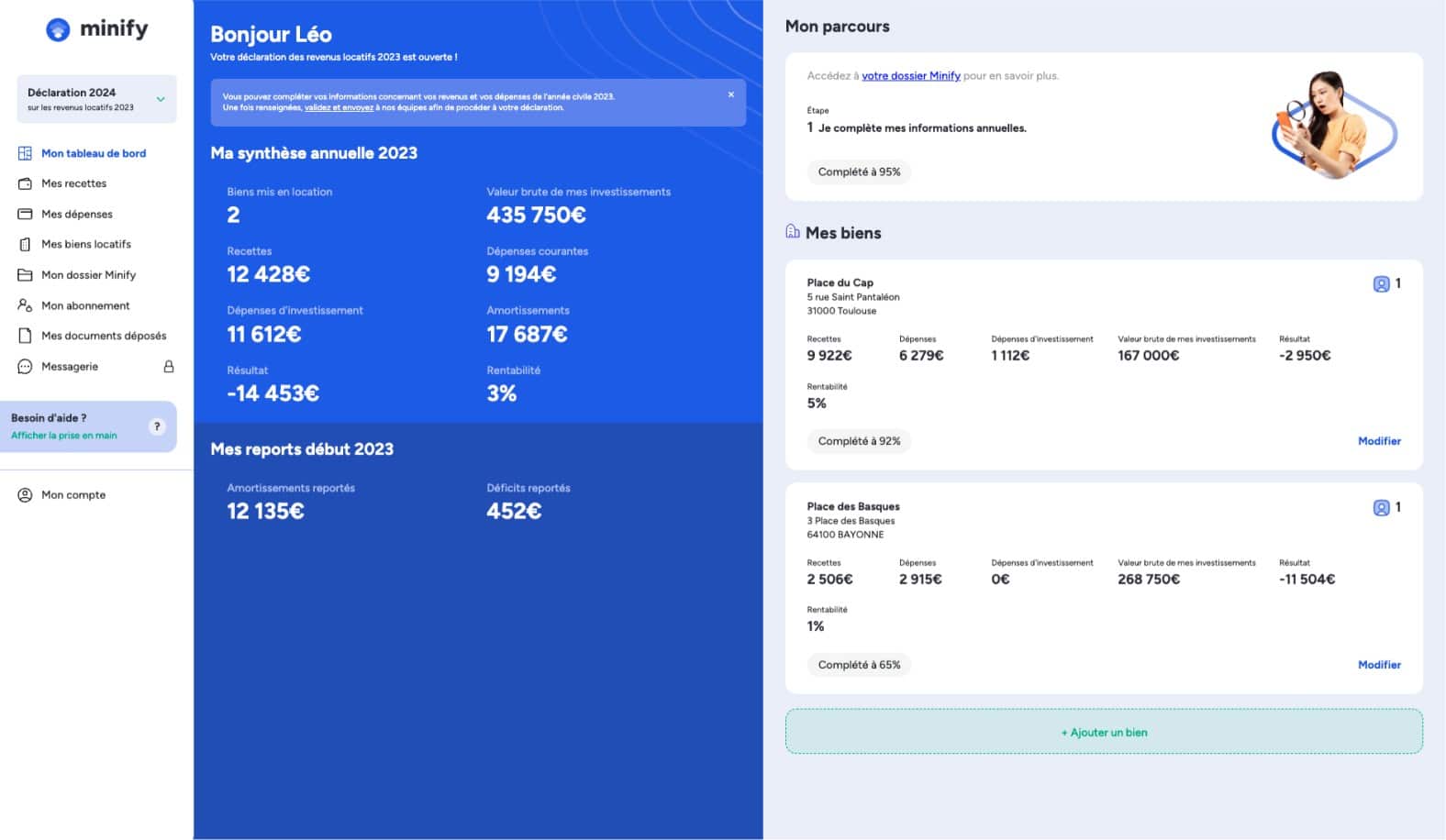
Task: Click the Je complète mes informations annuelles step
Action: pyautogui.click(x=922, y=128)
